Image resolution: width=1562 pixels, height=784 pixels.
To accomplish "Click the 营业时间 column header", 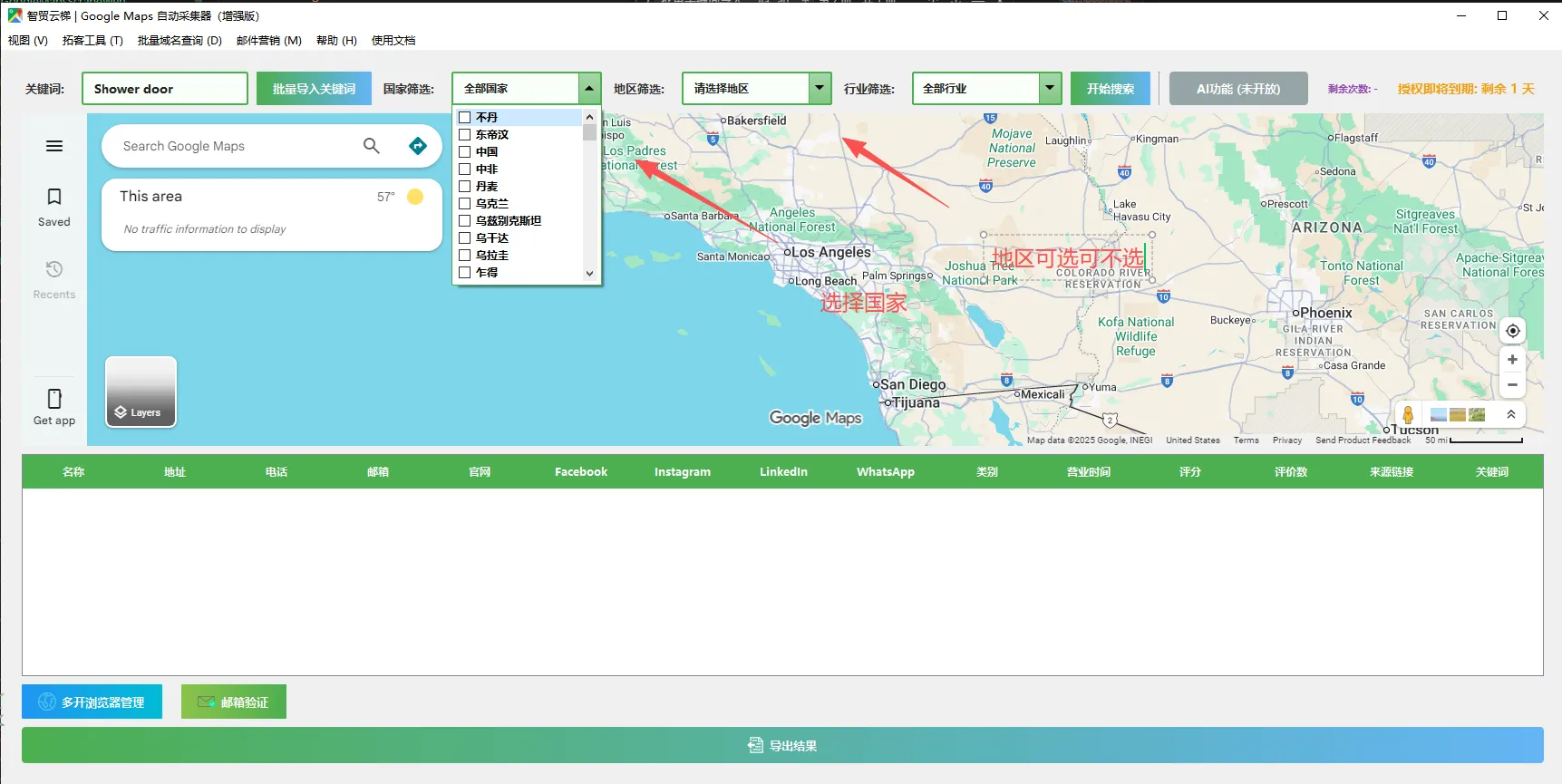I will (x=1089, y=472).
